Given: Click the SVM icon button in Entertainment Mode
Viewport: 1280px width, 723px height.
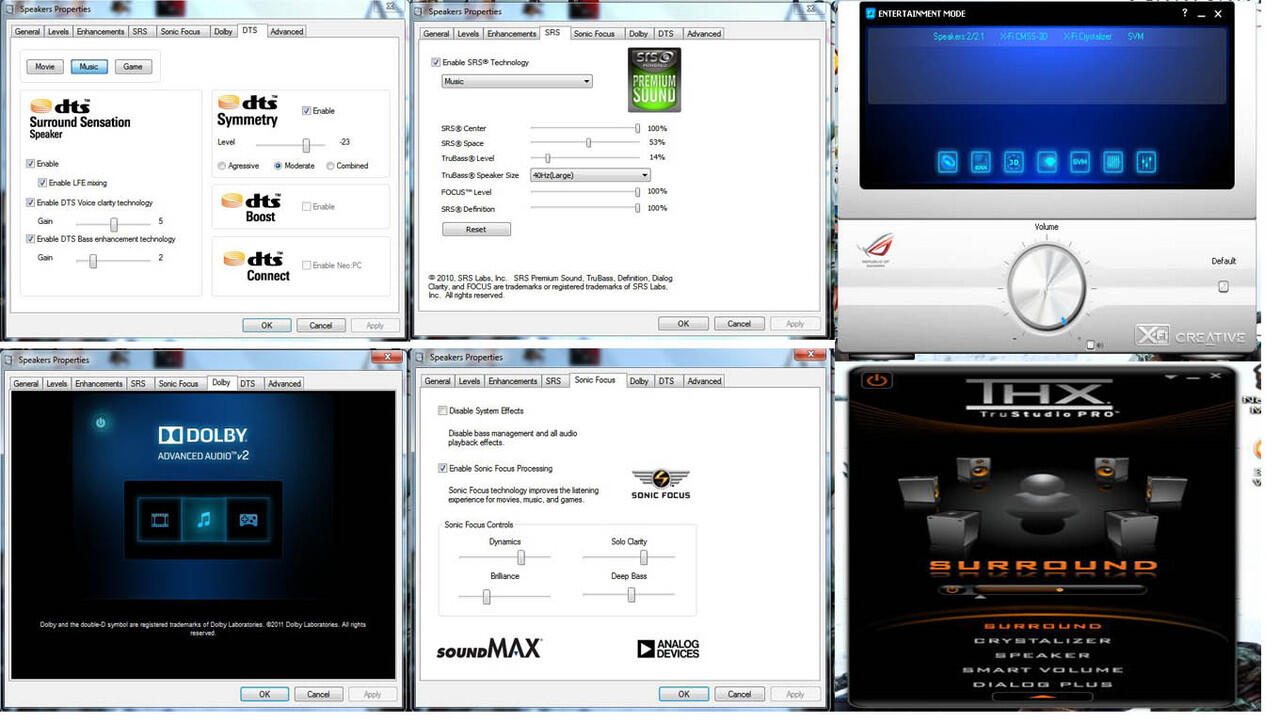Looking at the screenshot, I should [x=1080, y=162].
